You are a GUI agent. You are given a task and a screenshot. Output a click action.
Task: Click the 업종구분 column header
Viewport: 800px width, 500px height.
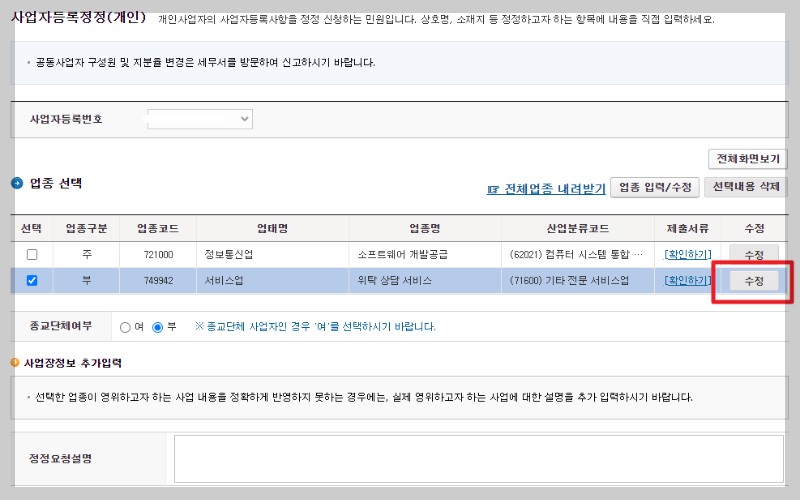click(x=86, y=228)
